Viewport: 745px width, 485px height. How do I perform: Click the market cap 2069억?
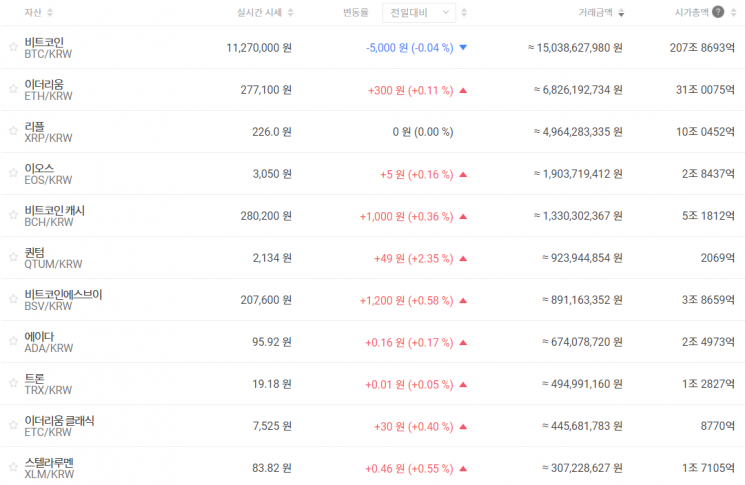point(718,258)
